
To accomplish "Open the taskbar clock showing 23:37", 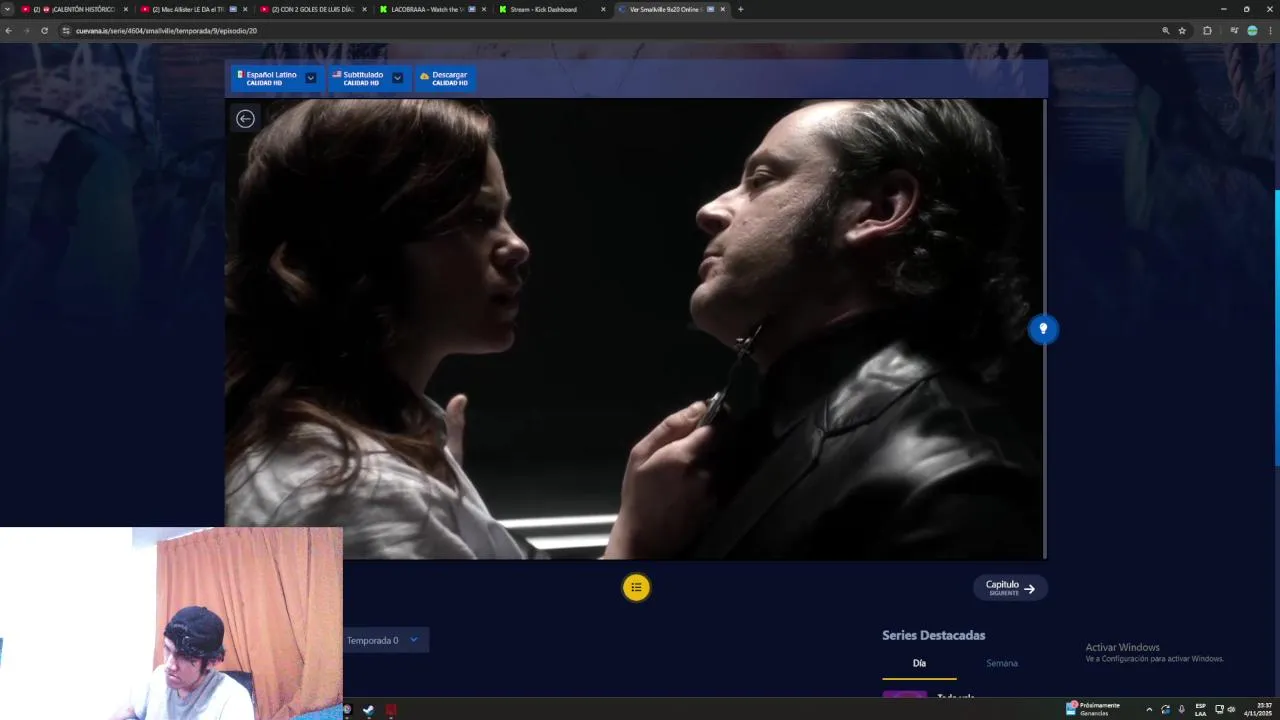I will coord(1258,709).
